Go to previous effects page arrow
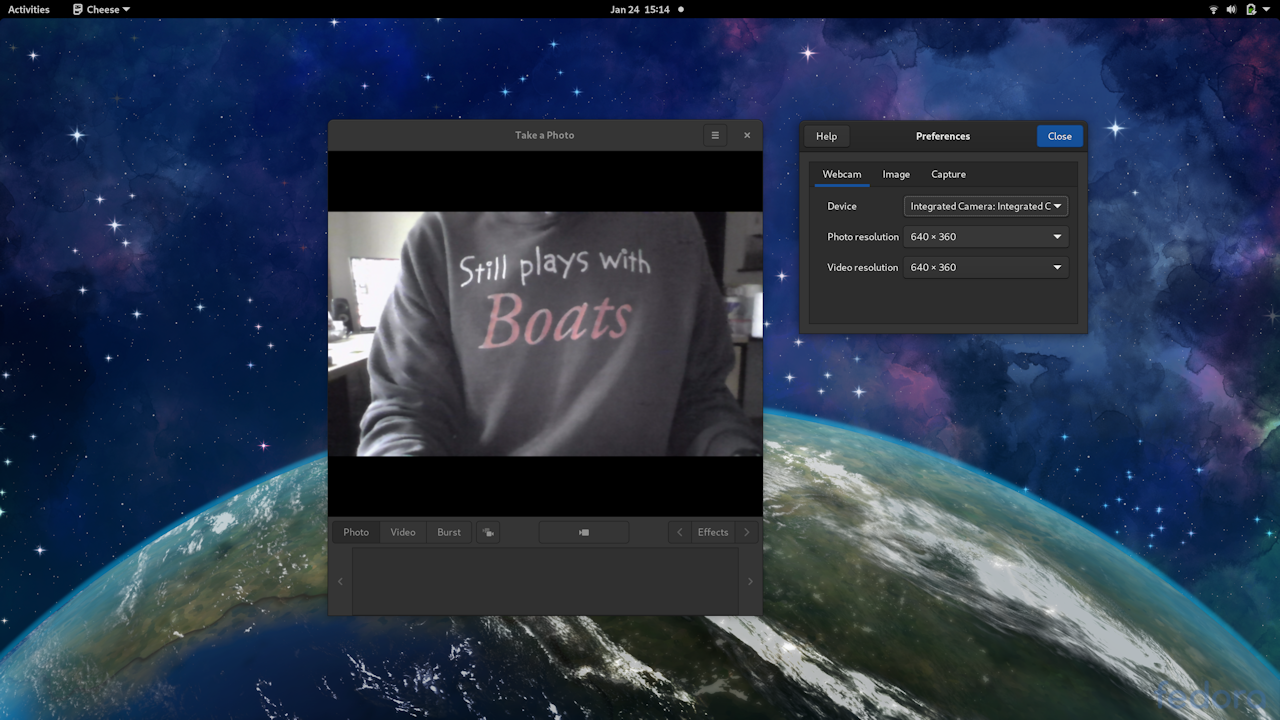The width and height of the screenshot is (1280, 720). click(680, 532)
